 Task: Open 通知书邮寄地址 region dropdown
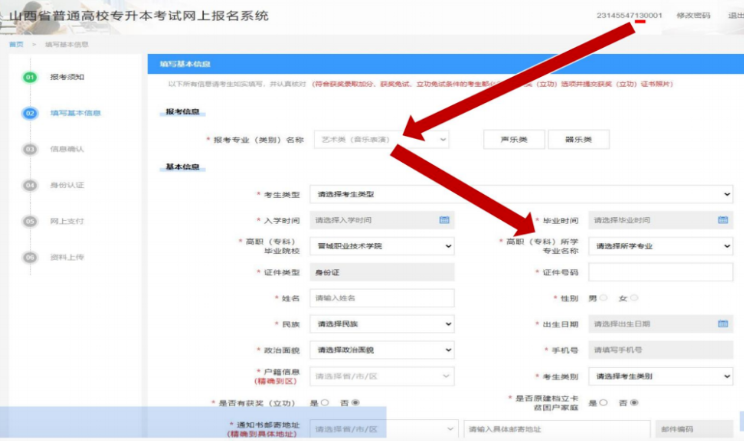tap(384, 429)
